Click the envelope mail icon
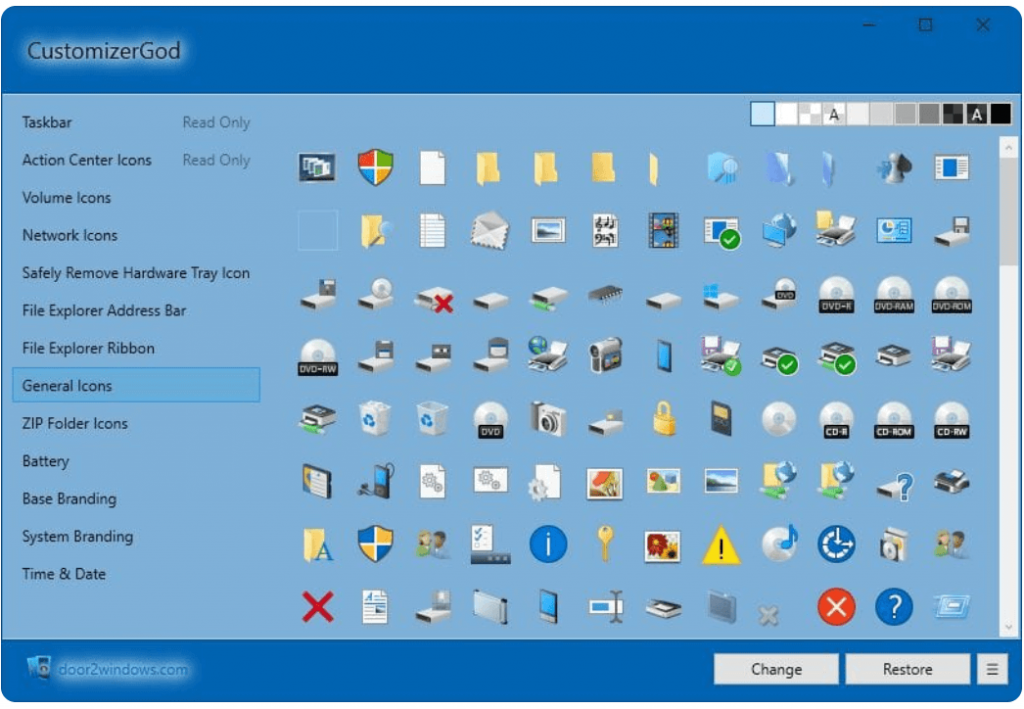Viewport: 1024px width, 709px height. [490, 231]
